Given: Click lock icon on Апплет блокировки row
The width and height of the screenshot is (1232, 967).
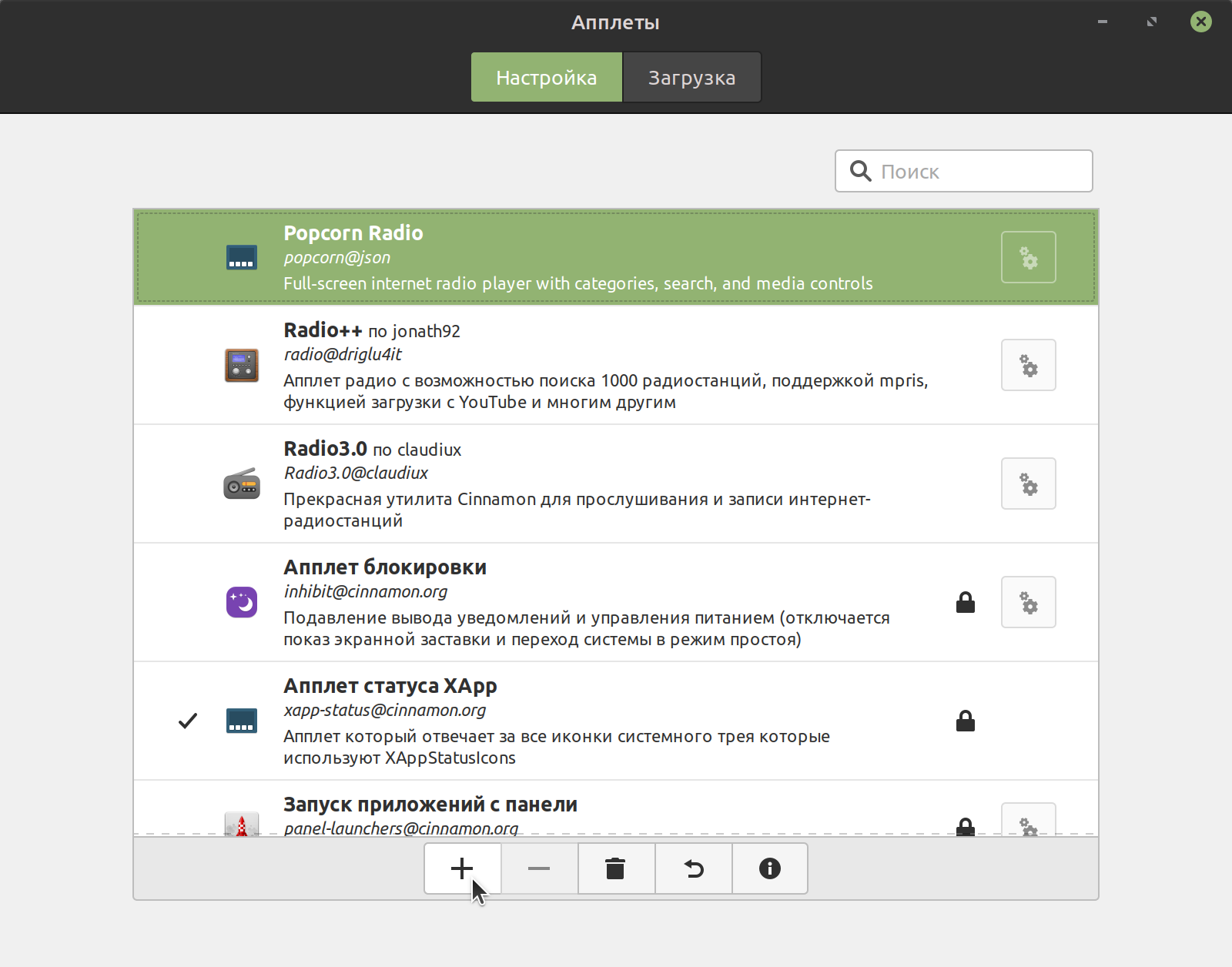Looking at the screenshot, I should pos(966,602).
